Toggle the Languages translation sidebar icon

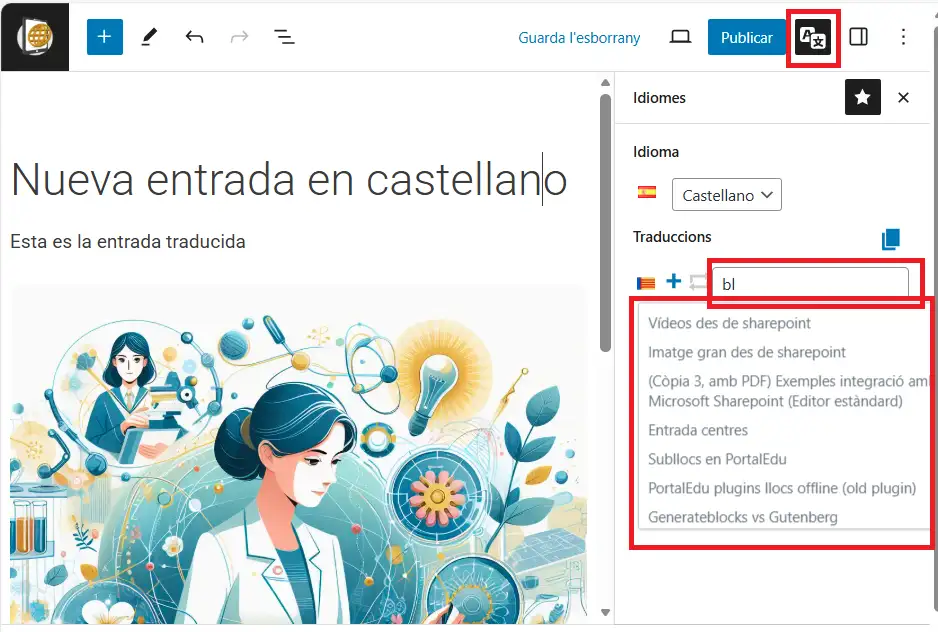point(812,38)
